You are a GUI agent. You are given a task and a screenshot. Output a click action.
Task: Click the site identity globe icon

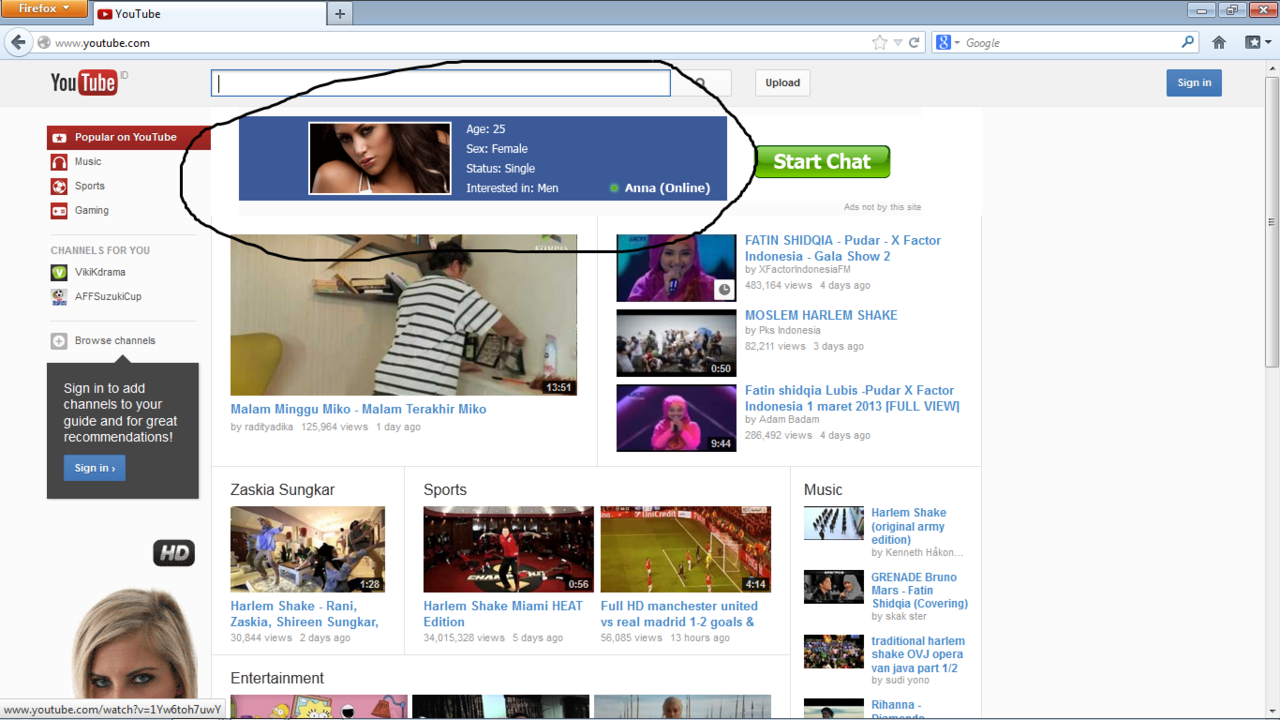pyautogui.click(x=44, y=43)
